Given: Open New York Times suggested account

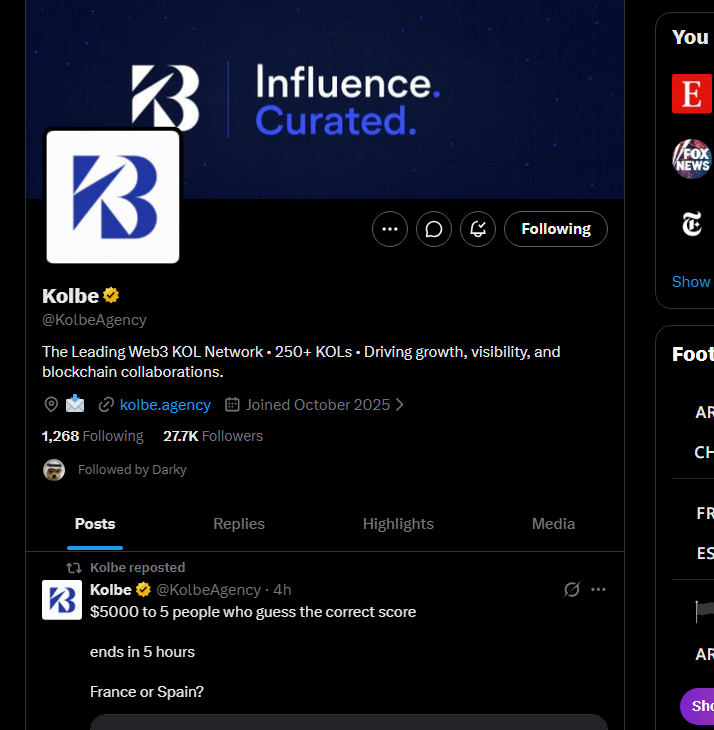Looking at the screenshot, I should tap(692, 224).
